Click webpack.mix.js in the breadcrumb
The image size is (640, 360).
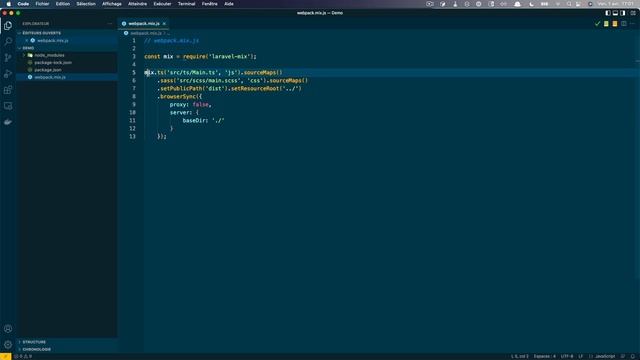click(145, 33)
